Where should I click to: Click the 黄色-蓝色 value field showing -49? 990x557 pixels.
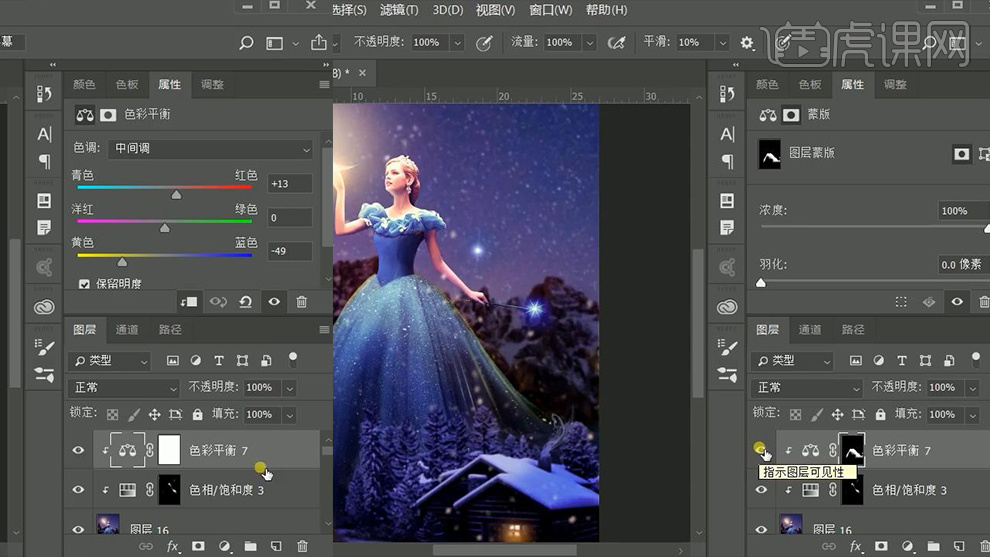pos(289,251)
